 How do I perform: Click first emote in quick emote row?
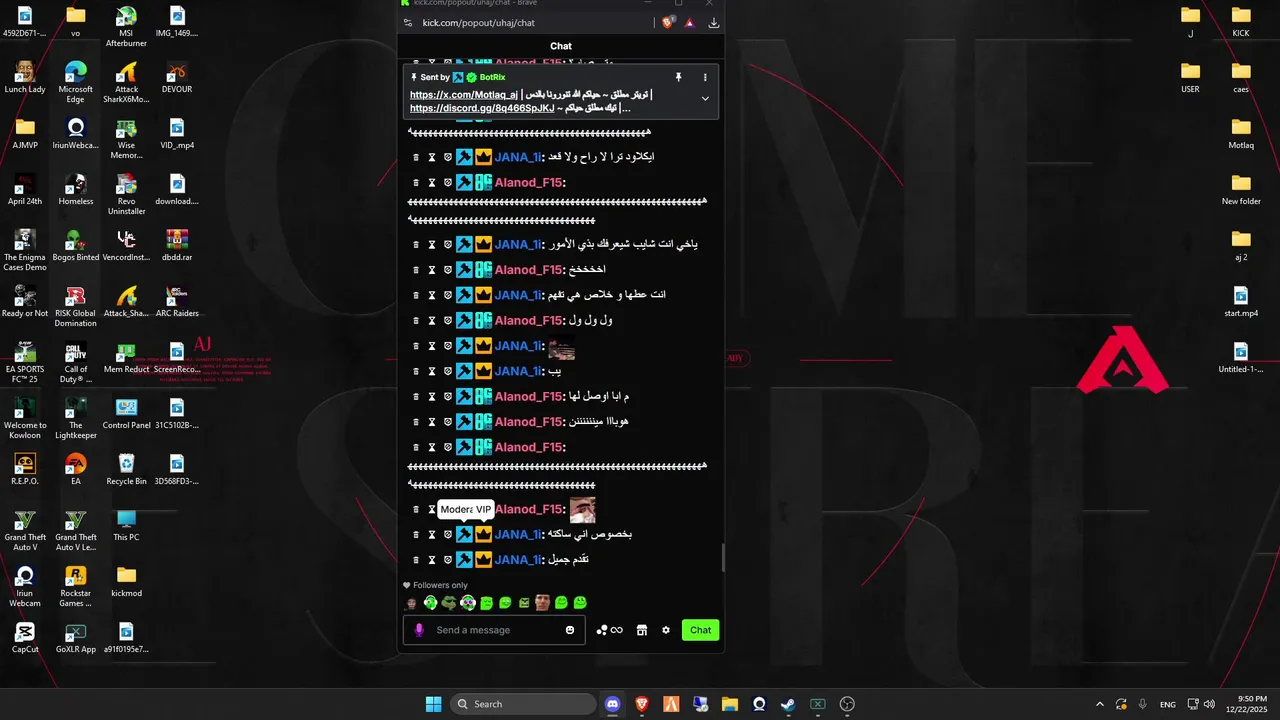(411, 603)
